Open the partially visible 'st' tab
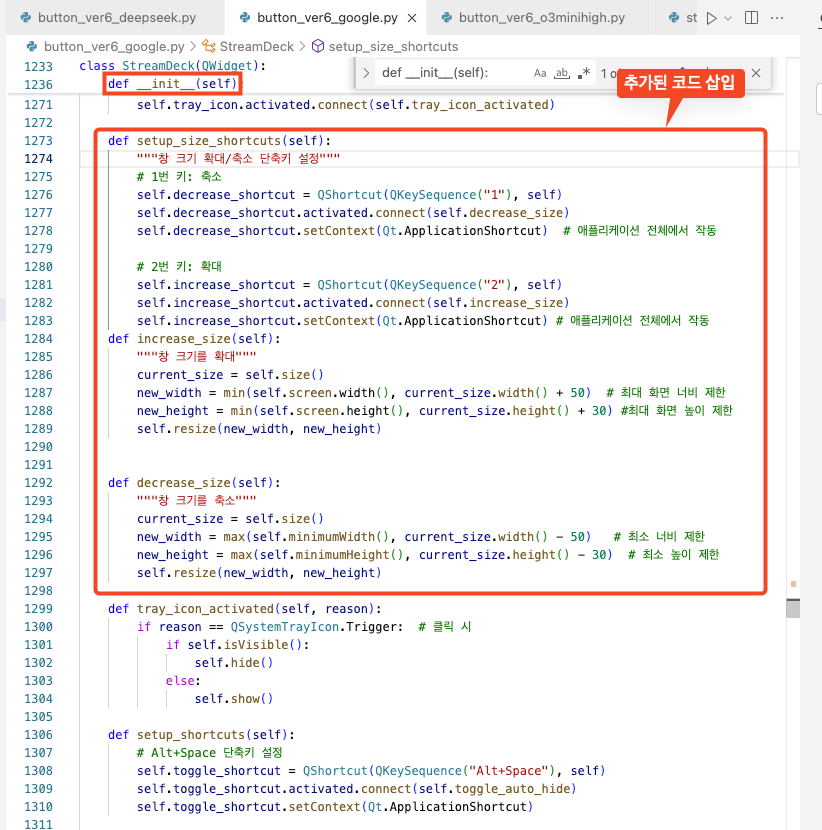The image size is (822, 830). [x=683, y=17]
